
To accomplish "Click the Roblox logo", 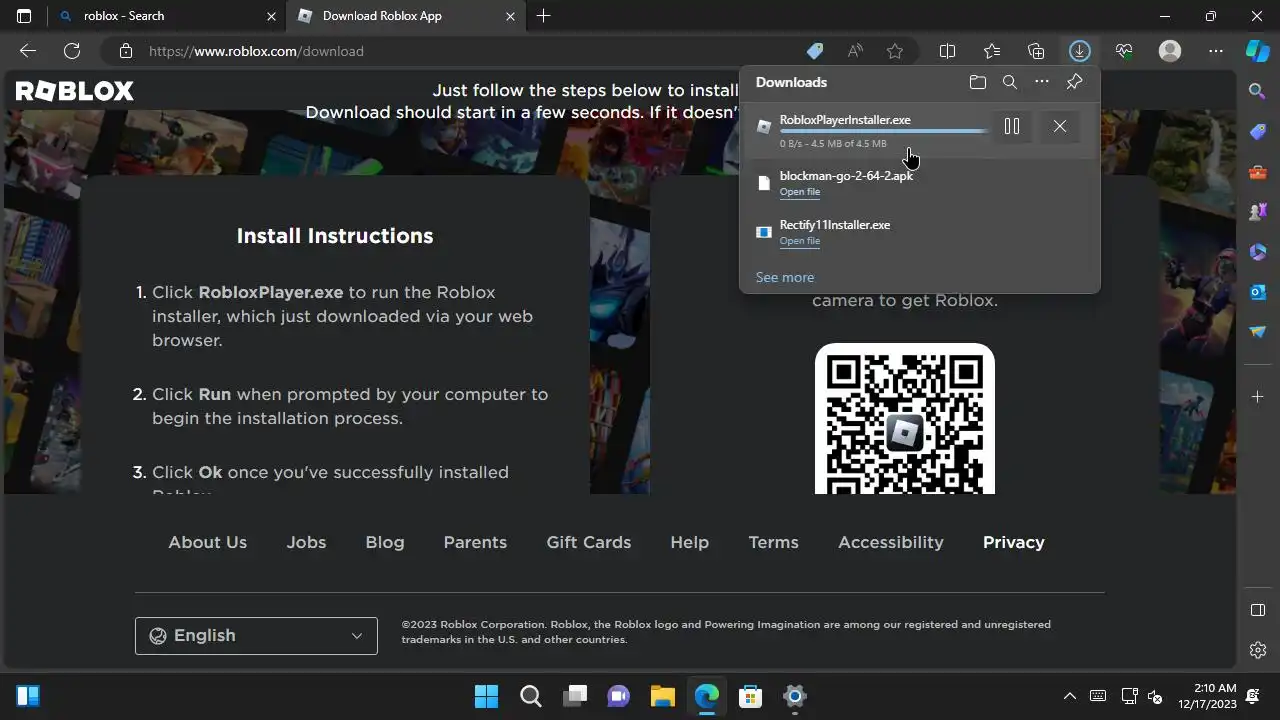I will point(75,91).
